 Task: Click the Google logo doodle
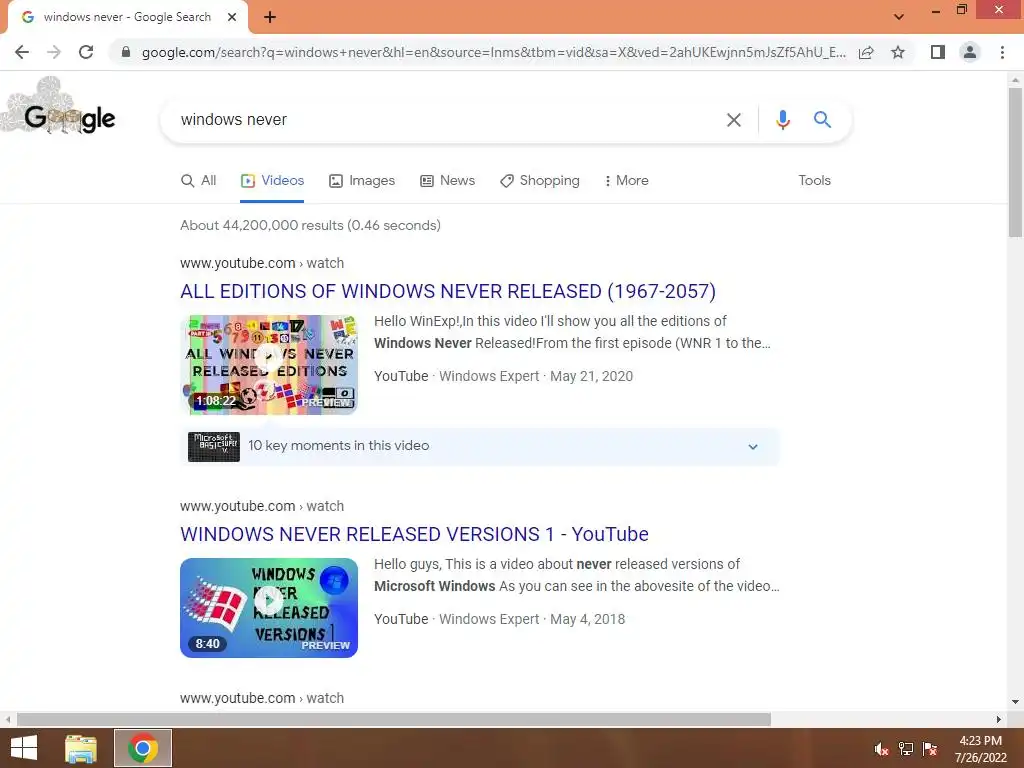click(59, 108)
